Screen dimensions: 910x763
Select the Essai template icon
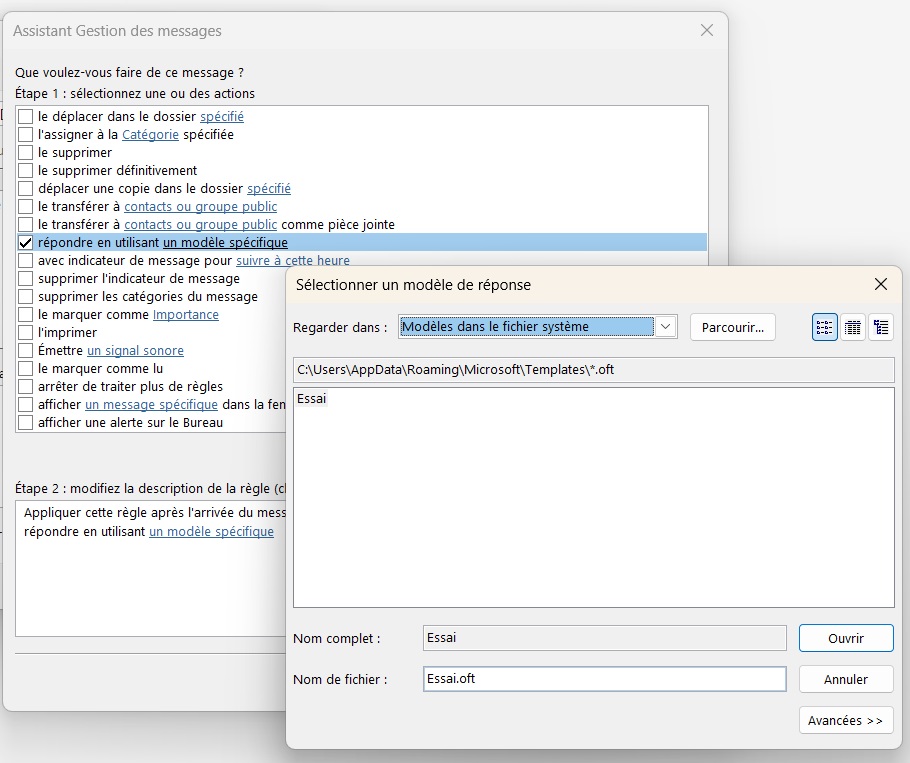311,398
